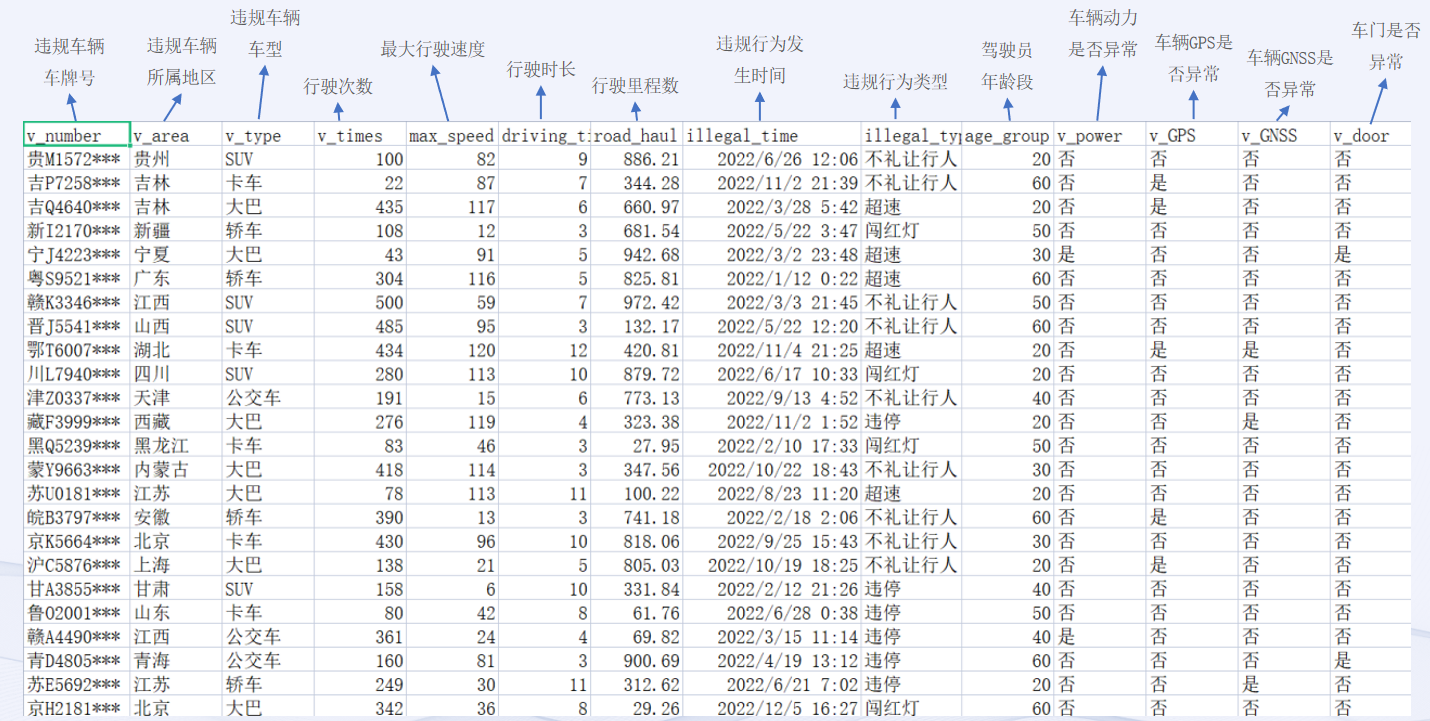The image size is (1430, 721).
Task: Click timestamp 2022/11/2 21:39
Action: (772, 183)
